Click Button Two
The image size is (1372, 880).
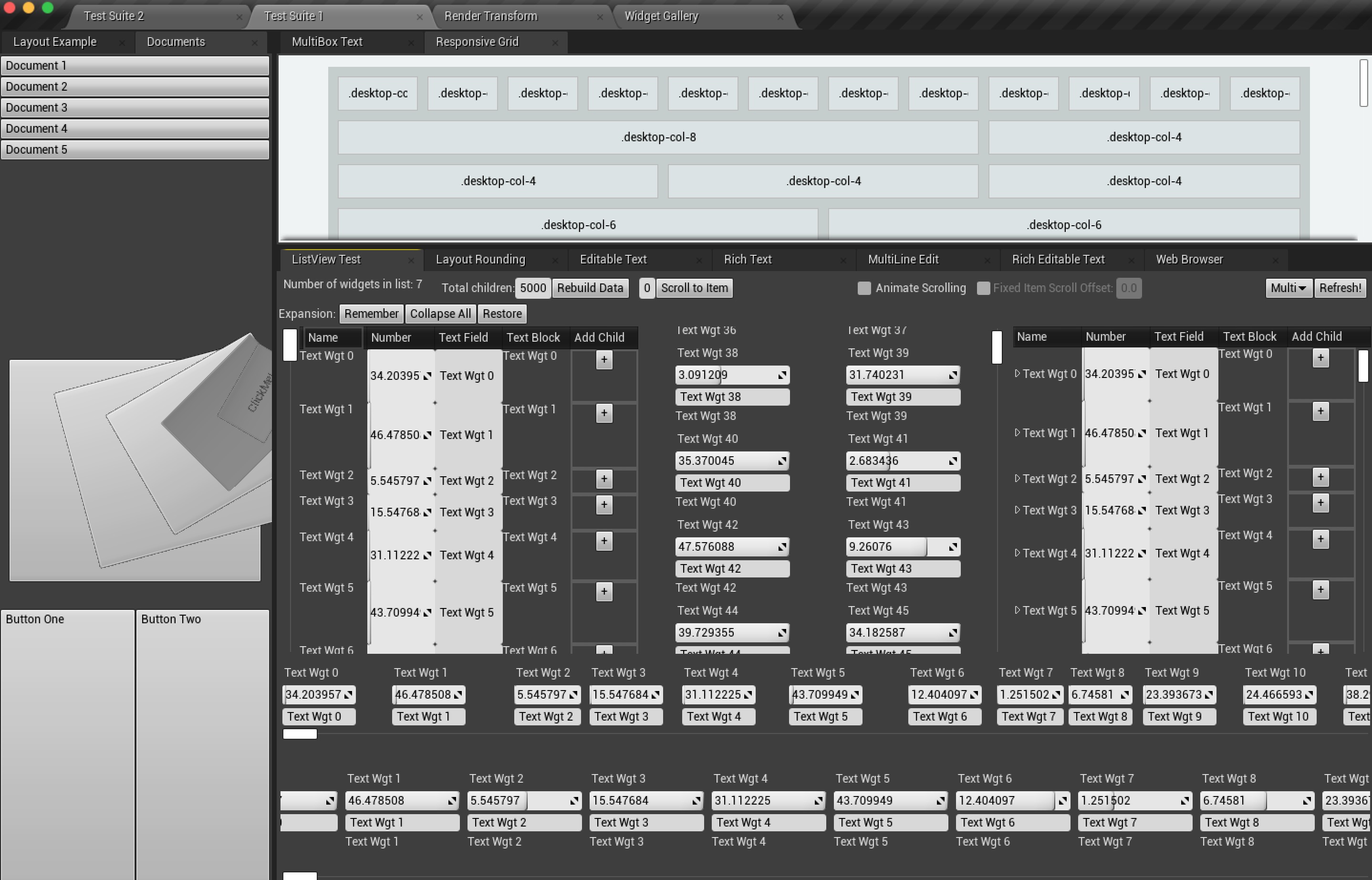tap(203, 744)
